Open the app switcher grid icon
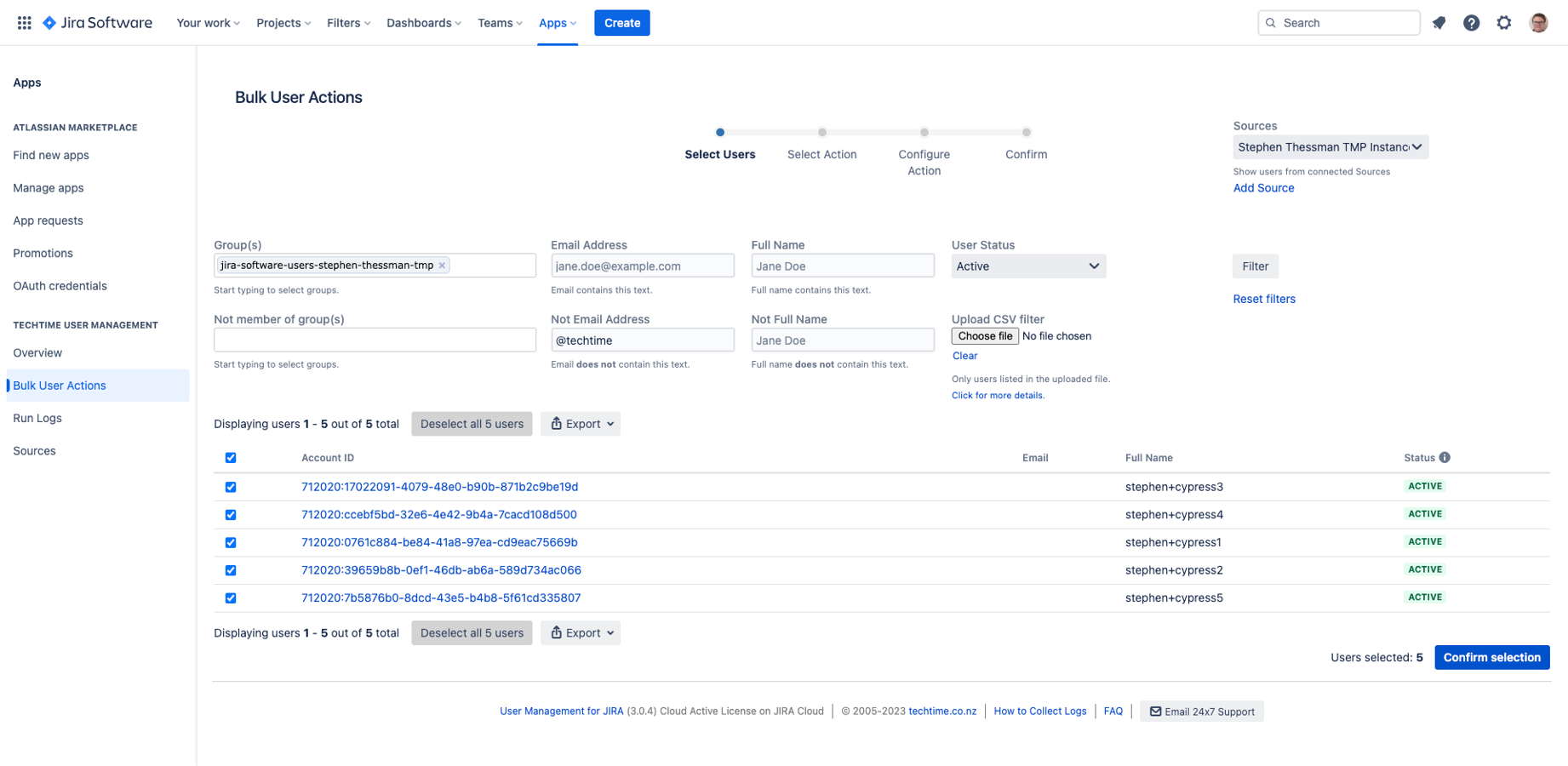The height and width of the screenshot is (766, 1568). tap(25, 23)
